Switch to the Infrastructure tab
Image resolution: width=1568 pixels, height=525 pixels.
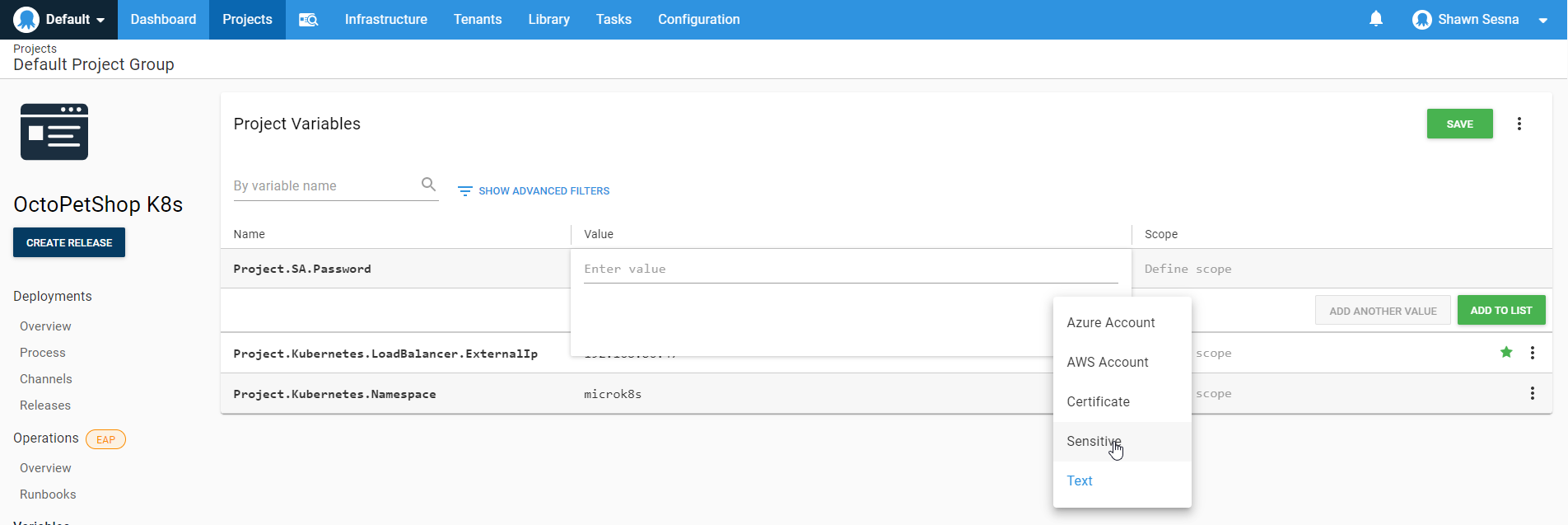pos(385,20)
